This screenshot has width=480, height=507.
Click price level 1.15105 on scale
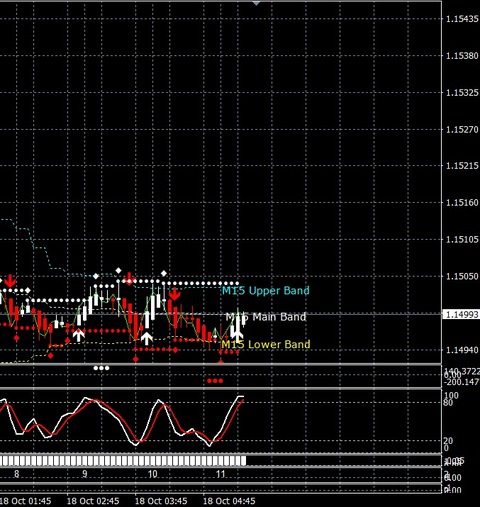pos(462,240)
